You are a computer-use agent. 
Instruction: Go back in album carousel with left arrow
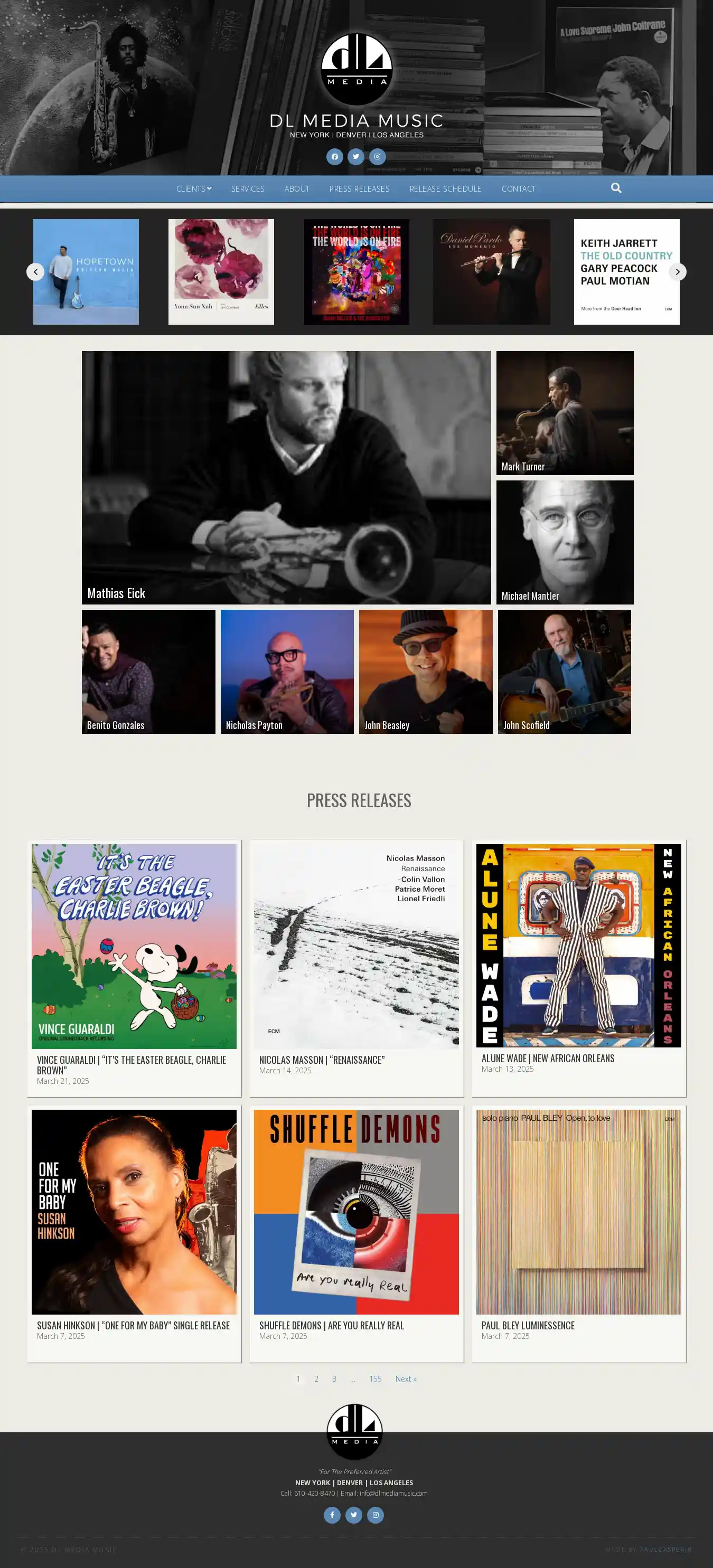(x=35, y=271)
